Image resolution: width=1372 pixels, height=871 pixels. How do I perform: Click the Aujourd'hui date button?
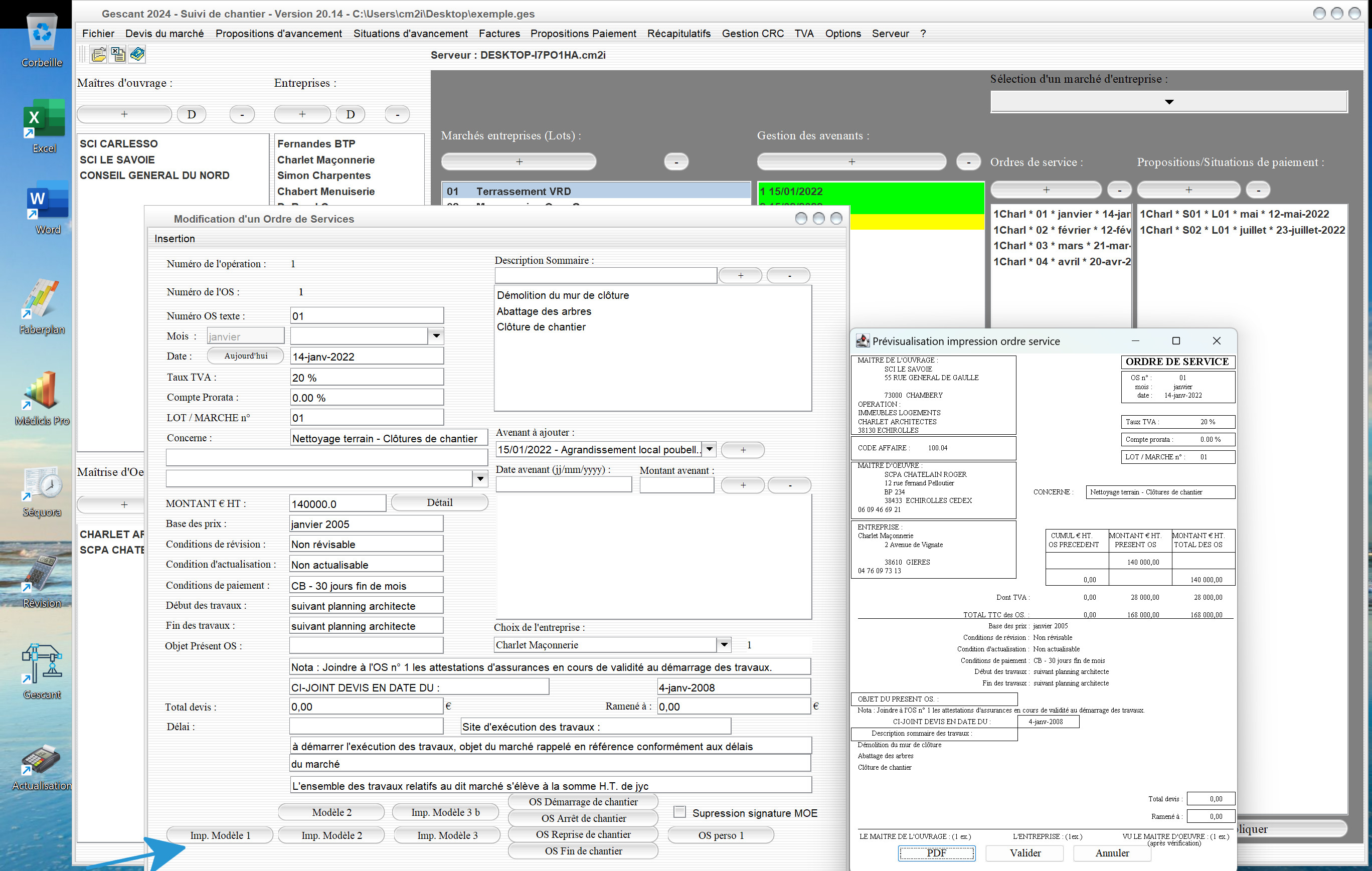(246, 356)
